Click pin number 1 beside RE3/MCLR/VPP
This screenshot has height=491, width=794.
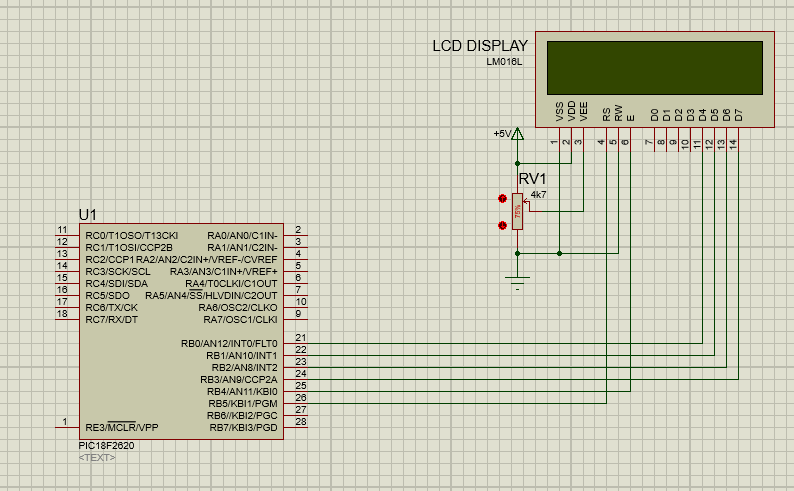65,422
